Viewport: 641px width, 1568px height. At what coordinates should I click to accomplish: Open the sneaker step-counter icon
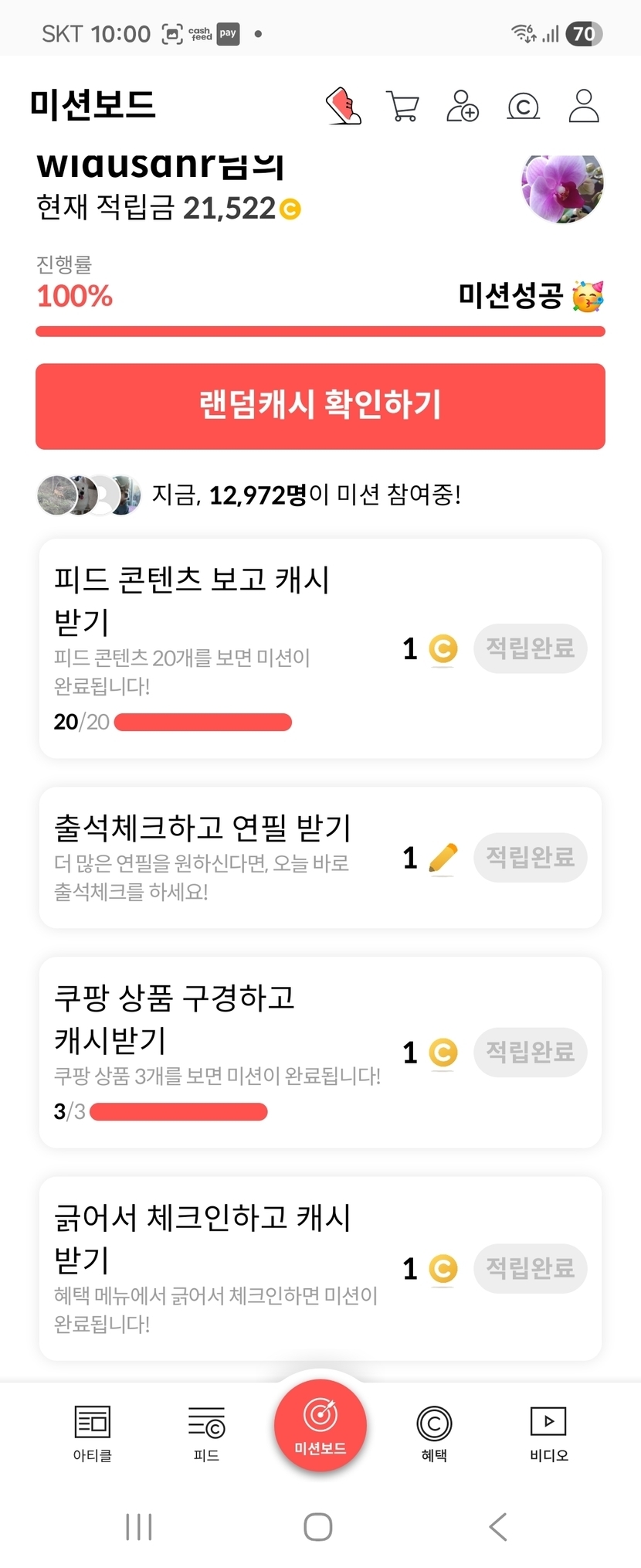344,106
